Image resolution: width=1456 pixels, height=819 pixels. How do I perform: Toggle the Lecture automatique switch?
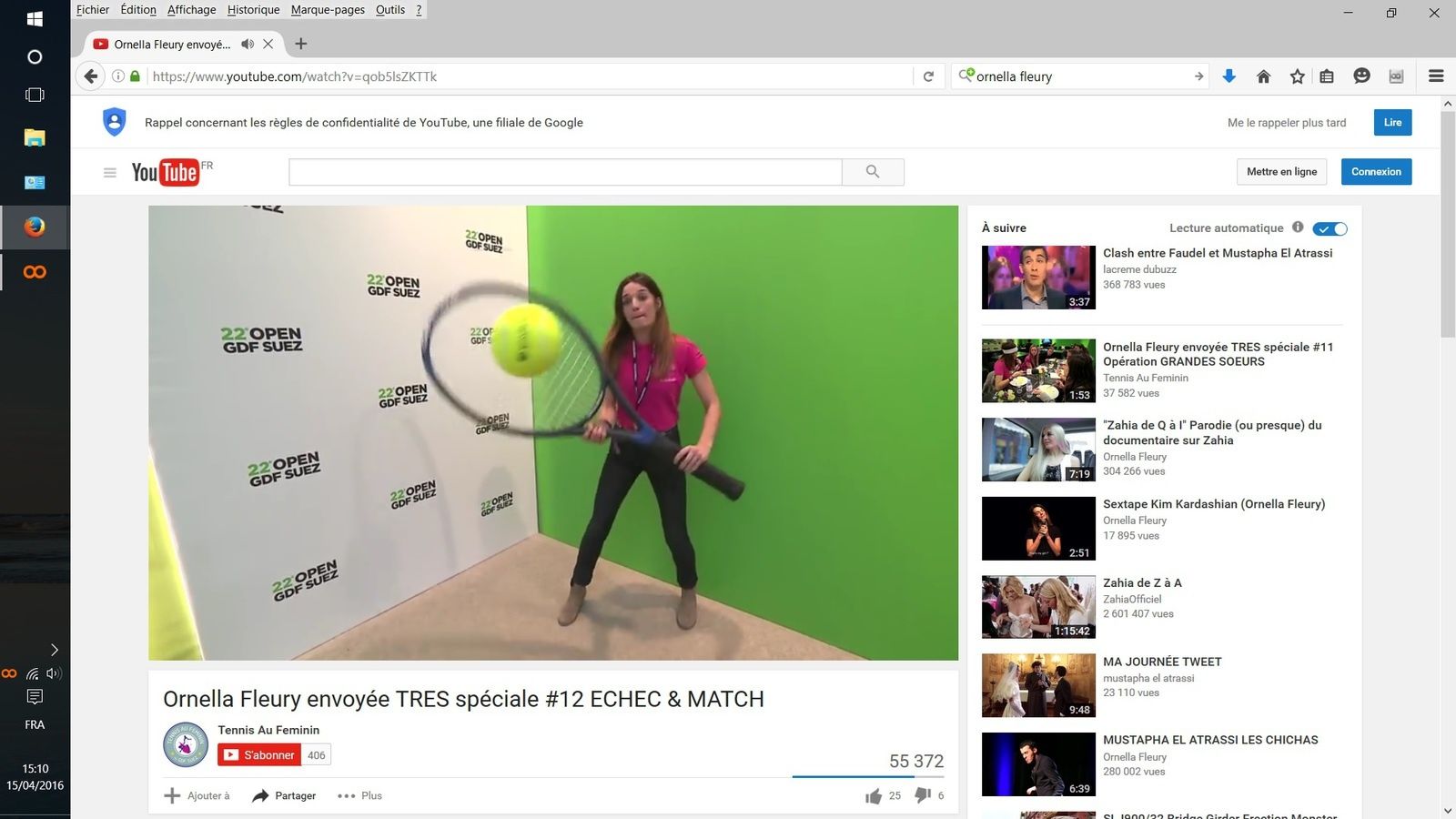click(x=1330, y=228)
